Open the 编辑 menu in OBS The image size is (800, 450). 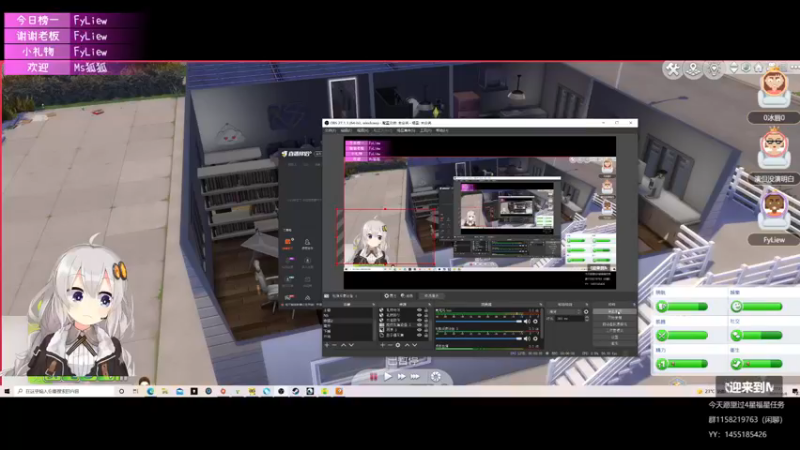[x=346, y=131]
